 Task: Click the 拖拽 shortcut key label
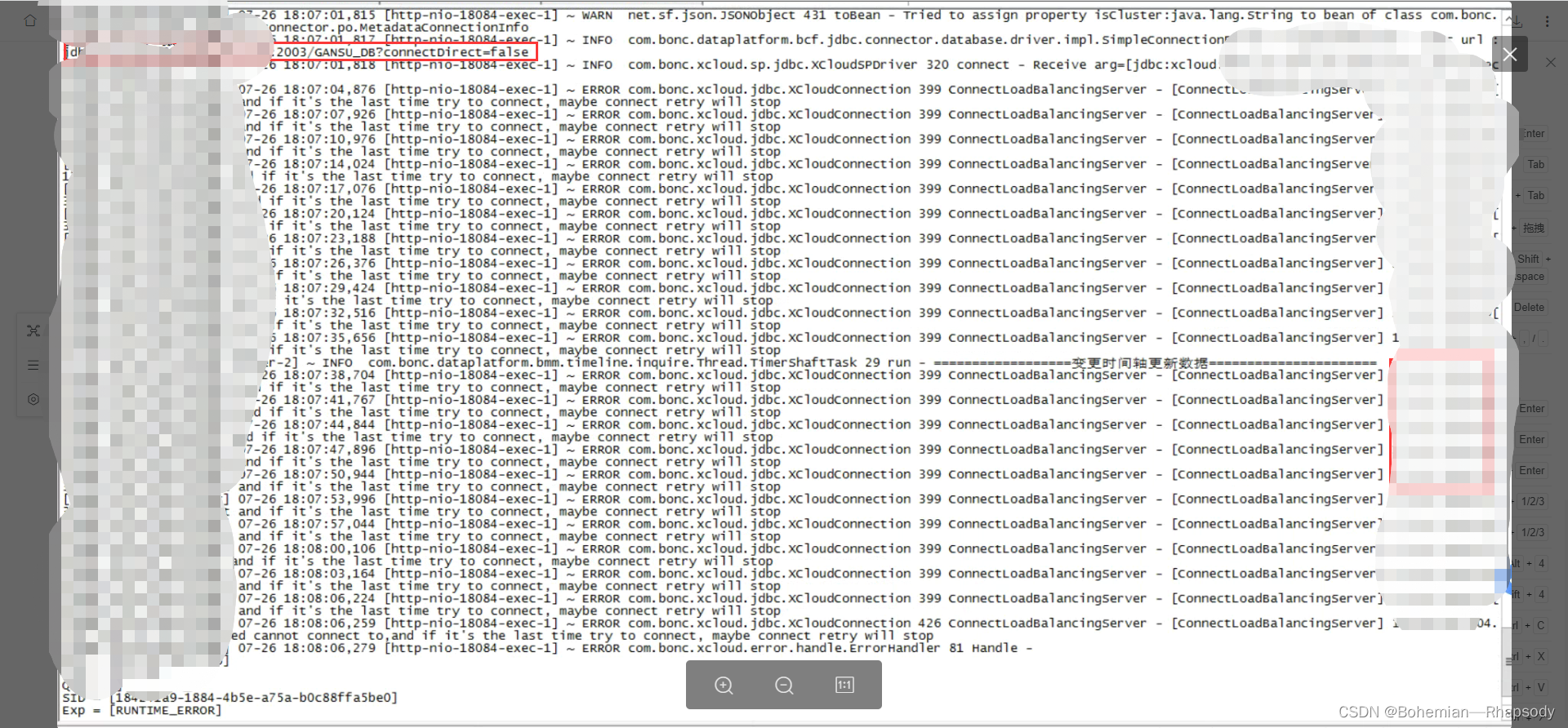(1534, 228)
